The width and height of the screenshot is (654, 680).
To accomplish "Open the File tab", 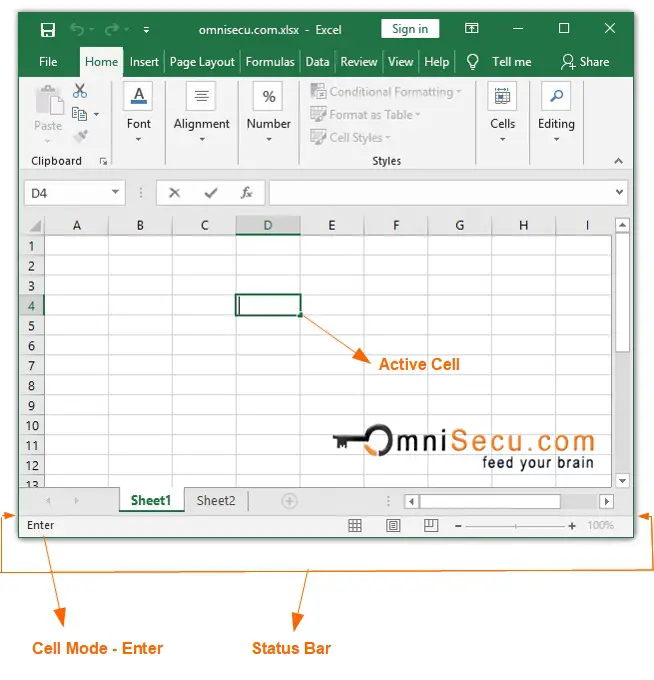I will click(x=48, y=62).
